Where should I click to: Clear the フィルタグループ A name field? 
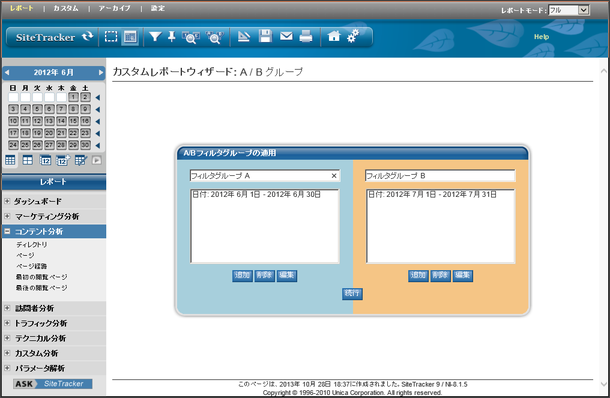334,176
